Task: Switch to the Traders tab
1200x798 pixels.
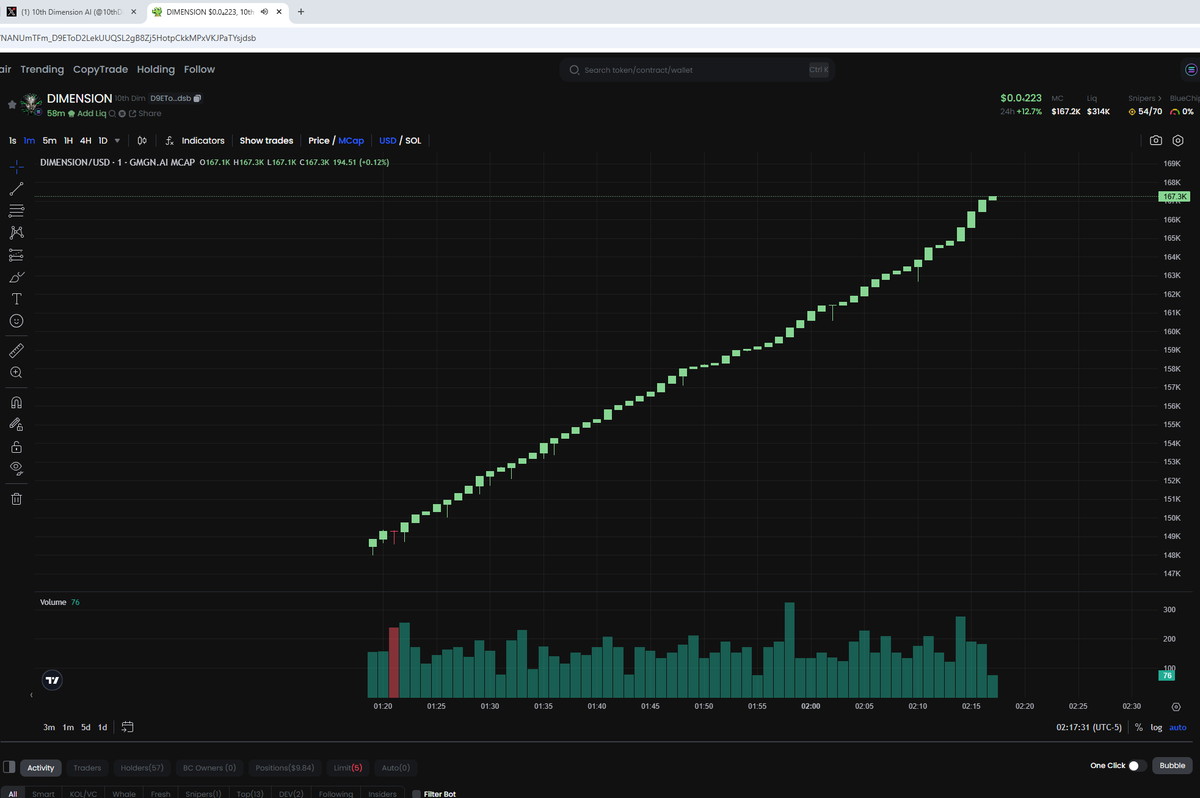Action: pos(87,768)
